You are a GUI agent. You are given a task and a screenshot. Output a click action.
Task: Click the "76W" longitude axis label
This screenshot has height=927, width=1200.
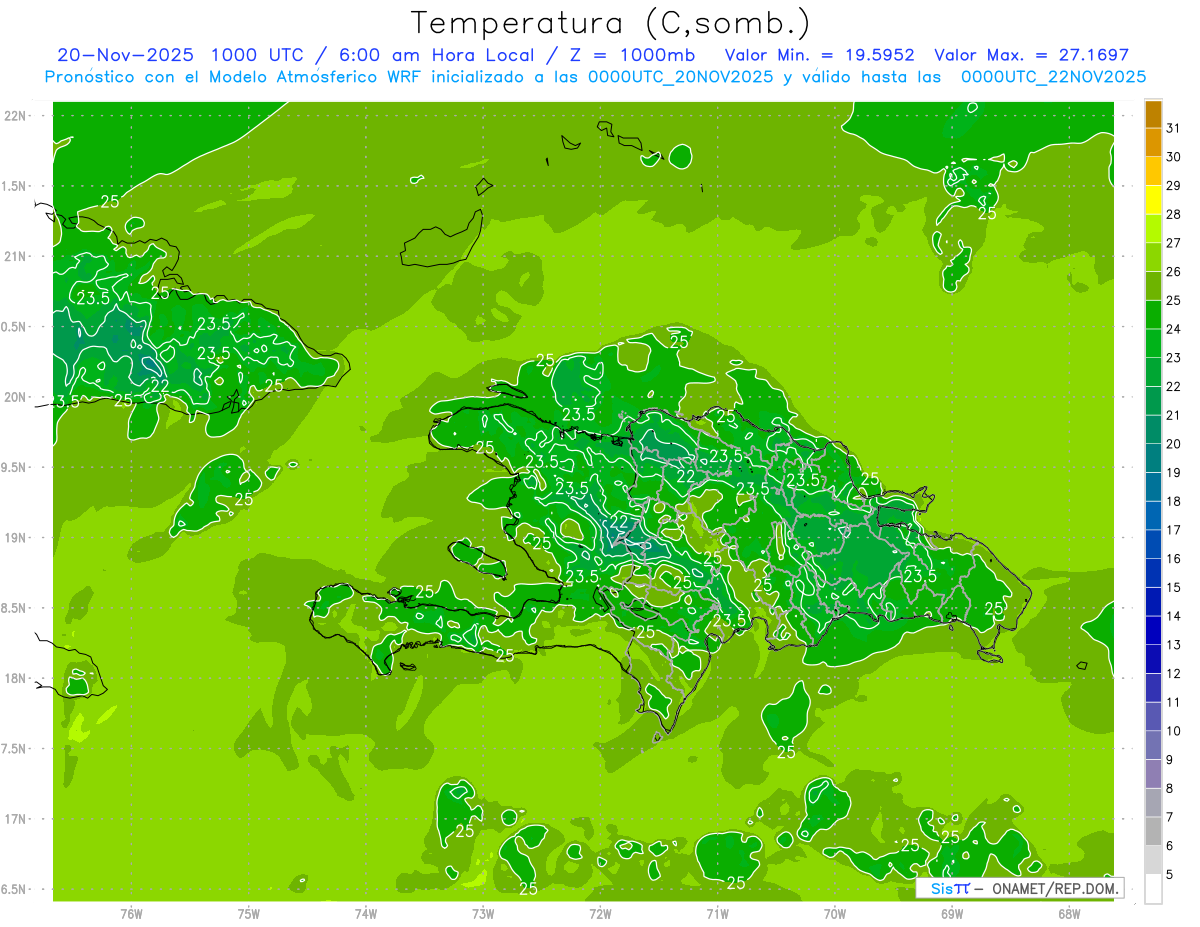click(x=131, y=914)
